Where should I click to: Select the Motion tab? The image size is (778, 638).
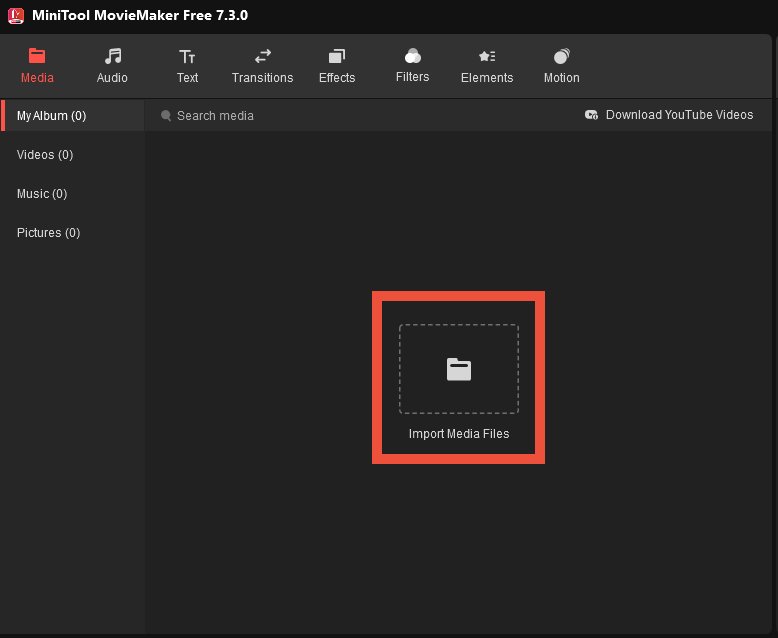[x=561, y=66]
